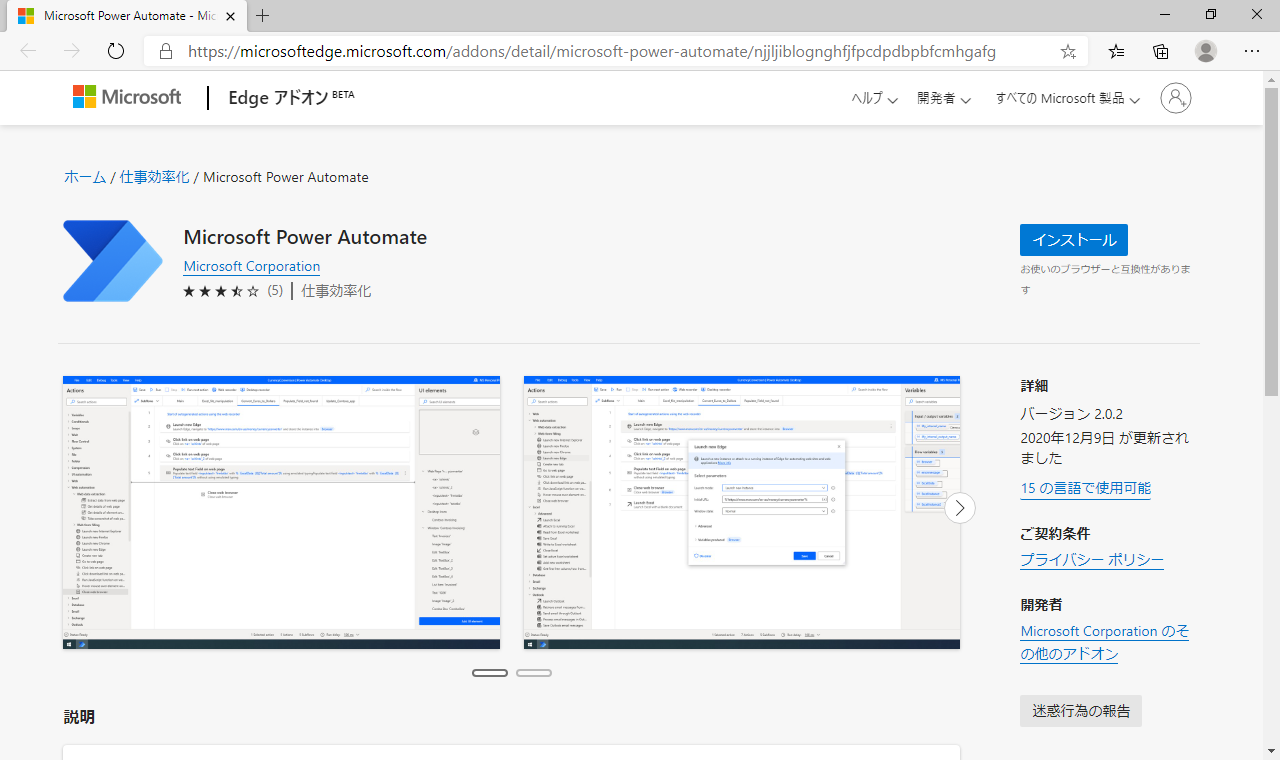View site security lock info
Screen dimensions: 1280x760
[166, 52]
